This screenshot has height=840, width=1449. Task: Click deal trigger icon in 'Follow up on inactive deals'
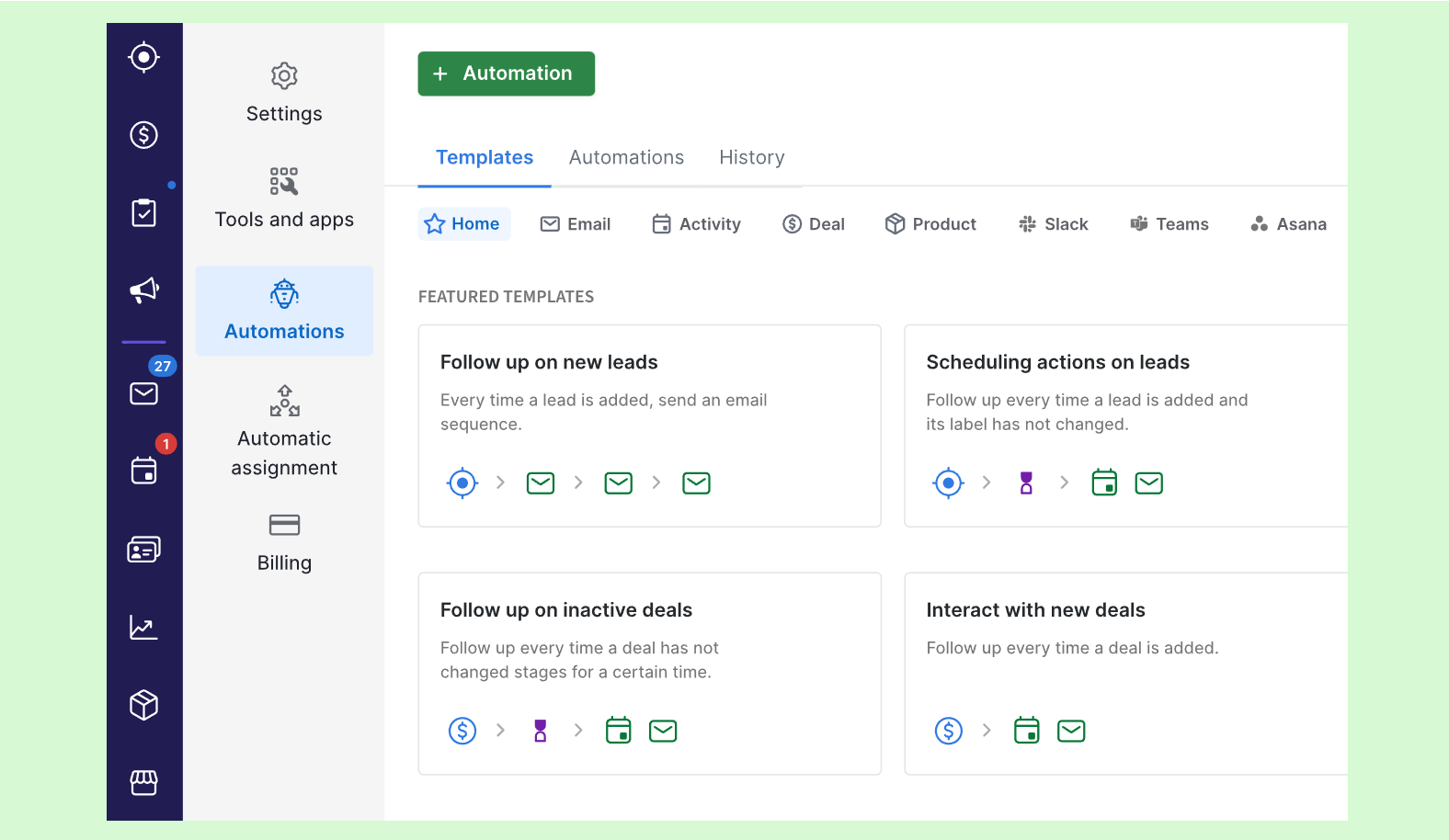pos(462,731)
